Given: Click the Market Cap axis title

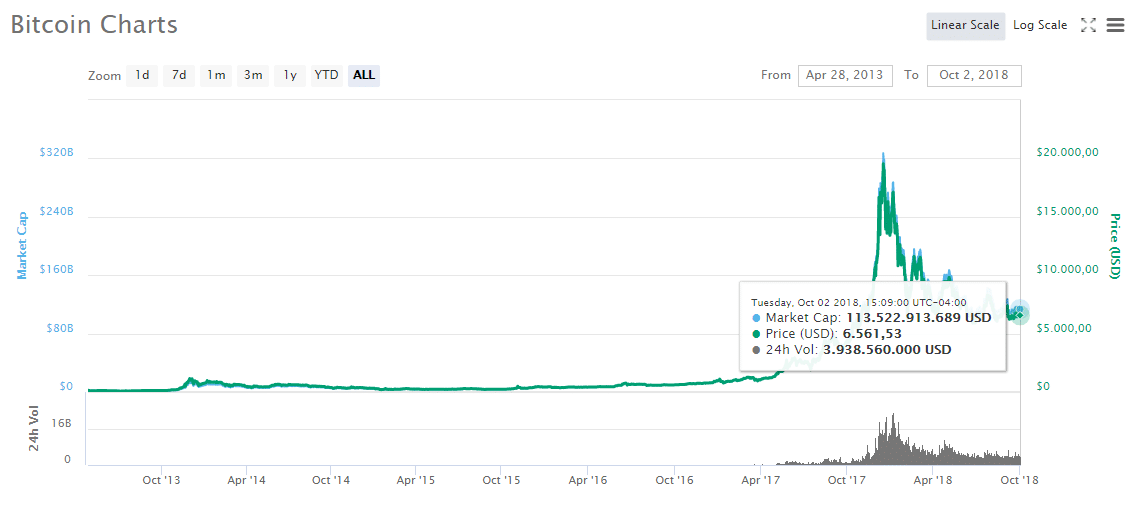Looking at the screenshot, I should 23,245.
